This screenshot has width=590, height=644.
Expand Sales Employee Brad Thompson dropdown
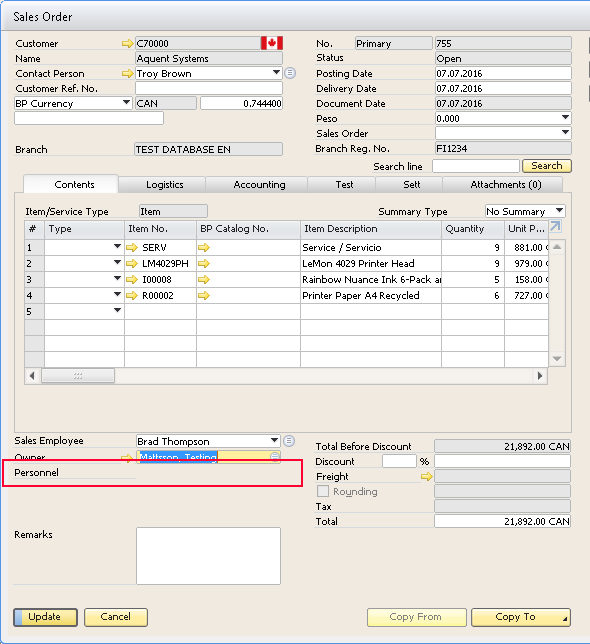point(274,441)
